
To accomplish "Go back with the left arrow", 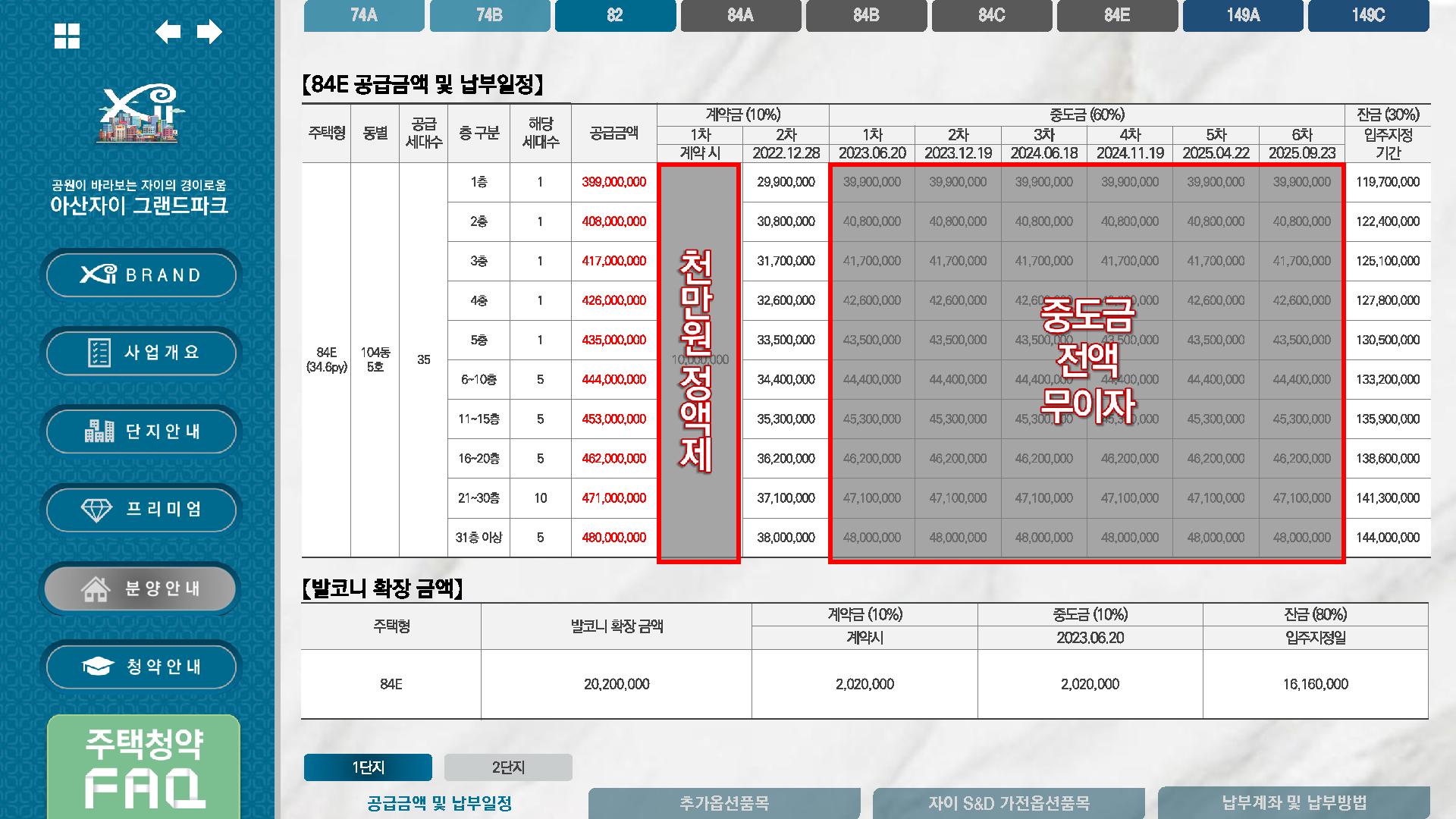I will (x=168, y=32).
